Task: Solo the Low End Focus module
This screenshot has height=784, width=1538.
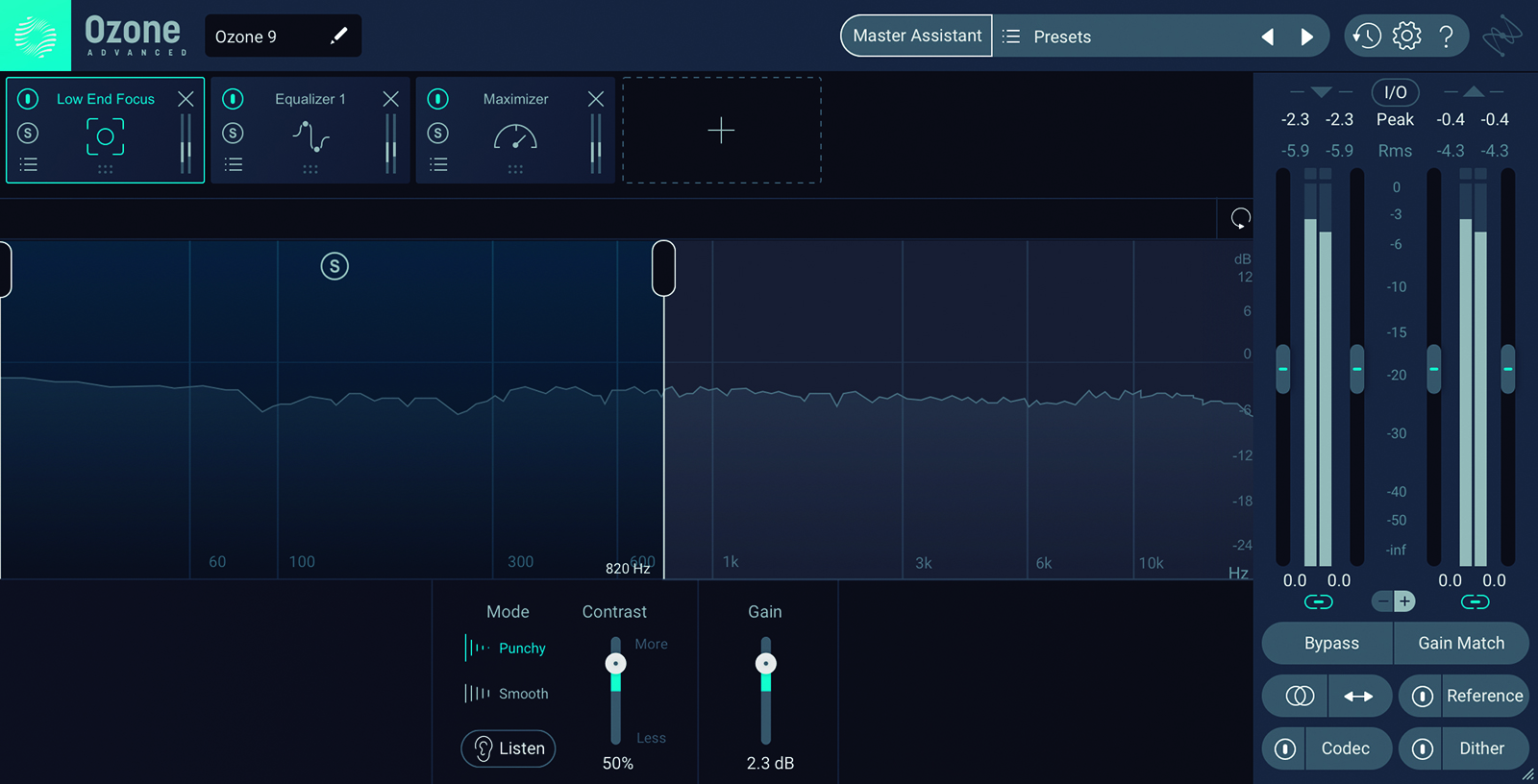Action: tap(28, 133)
